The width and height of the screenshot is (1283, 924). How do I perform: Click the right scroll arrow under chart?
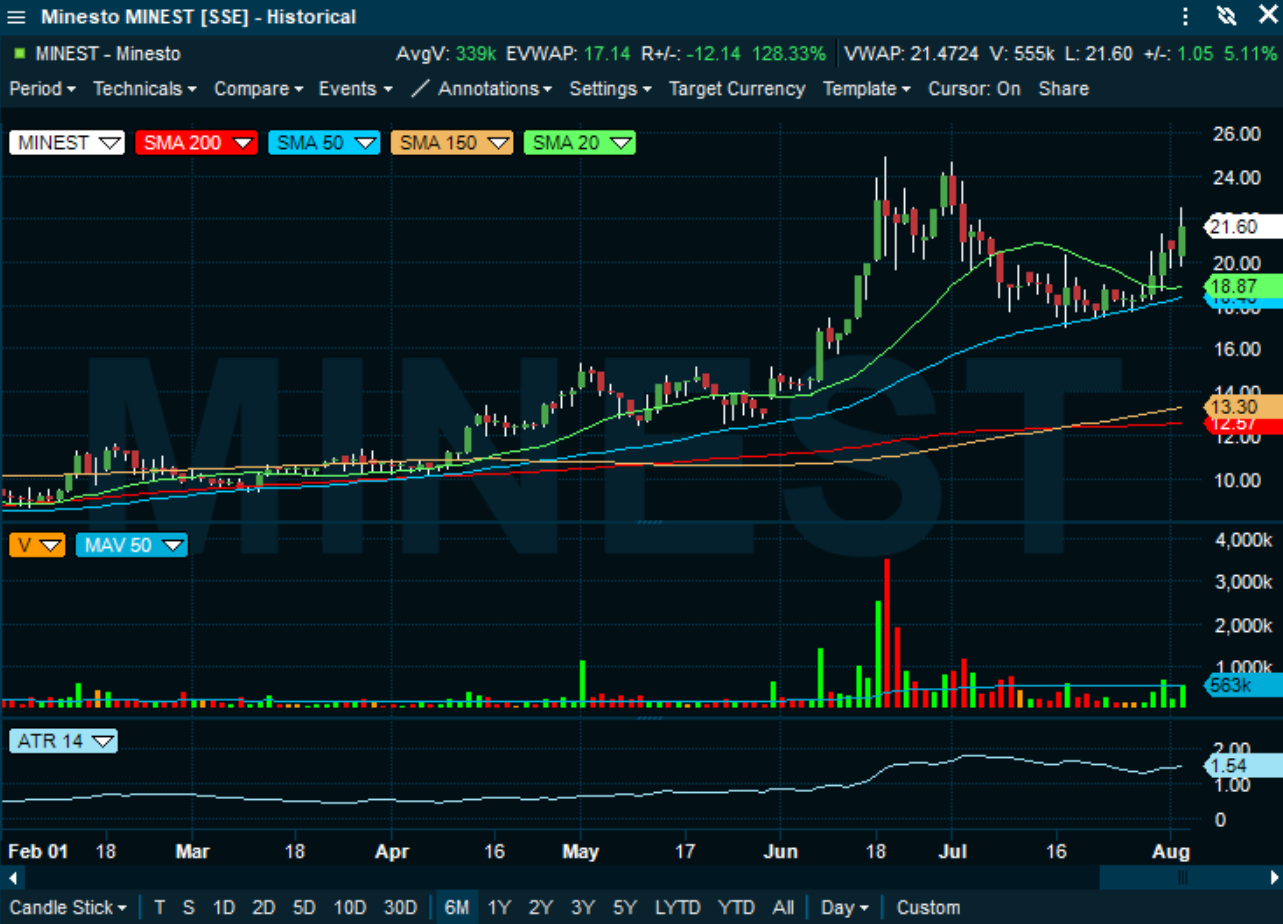[x=1274, y=877]
